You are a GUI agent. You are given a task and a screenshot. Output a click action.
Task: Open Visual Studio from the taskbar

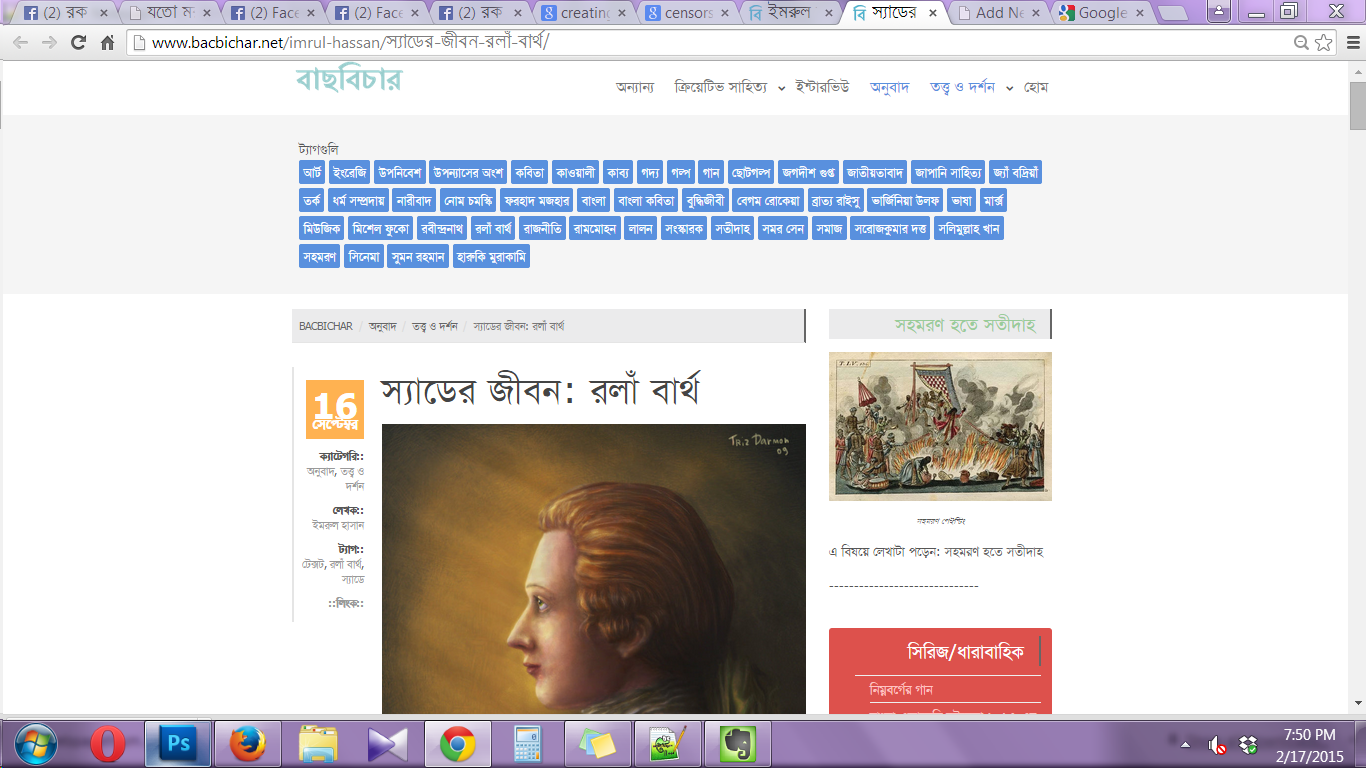point(388,744)
